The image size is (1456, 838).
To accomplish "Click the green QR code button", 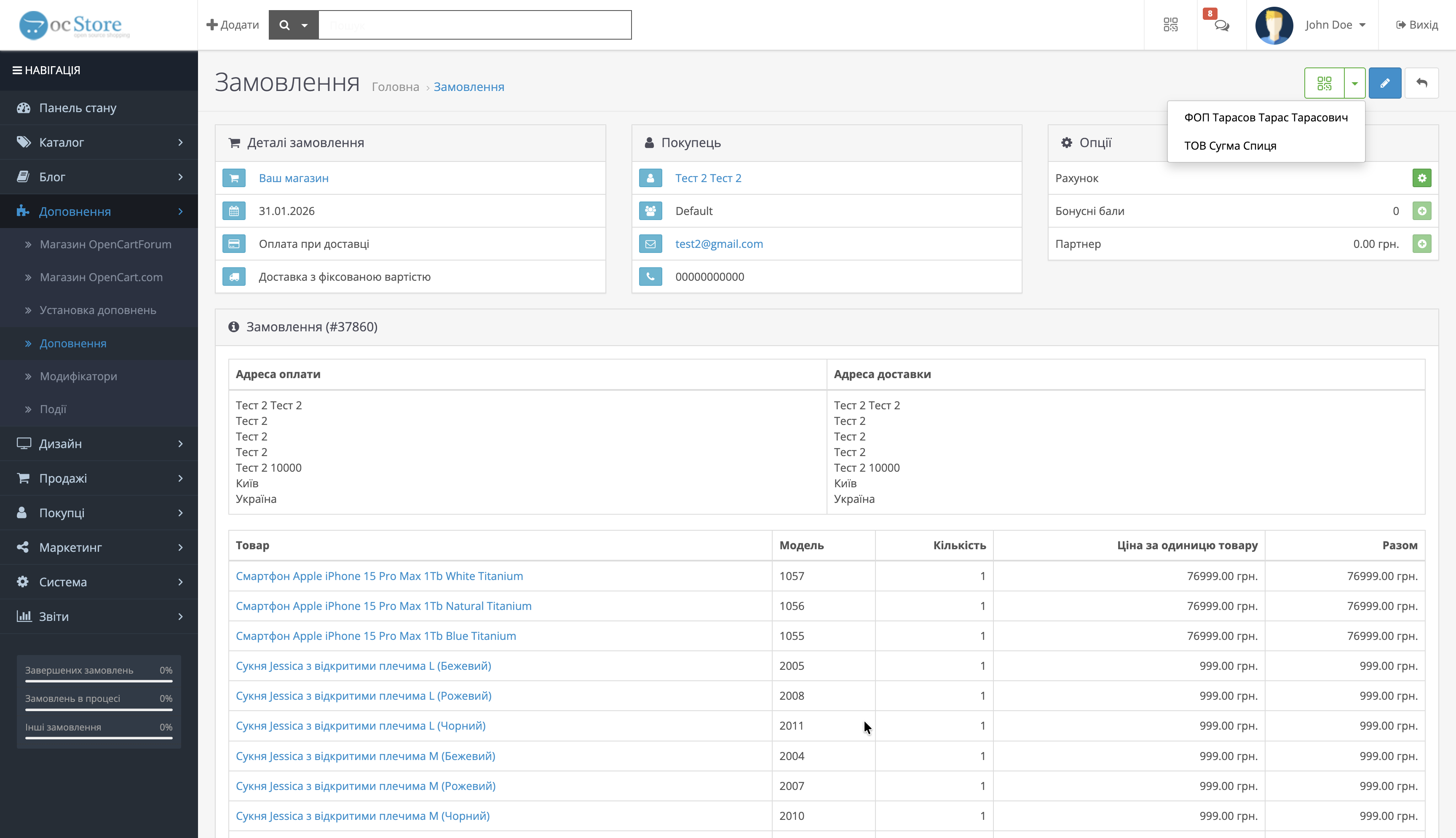I will point(1324,83).
